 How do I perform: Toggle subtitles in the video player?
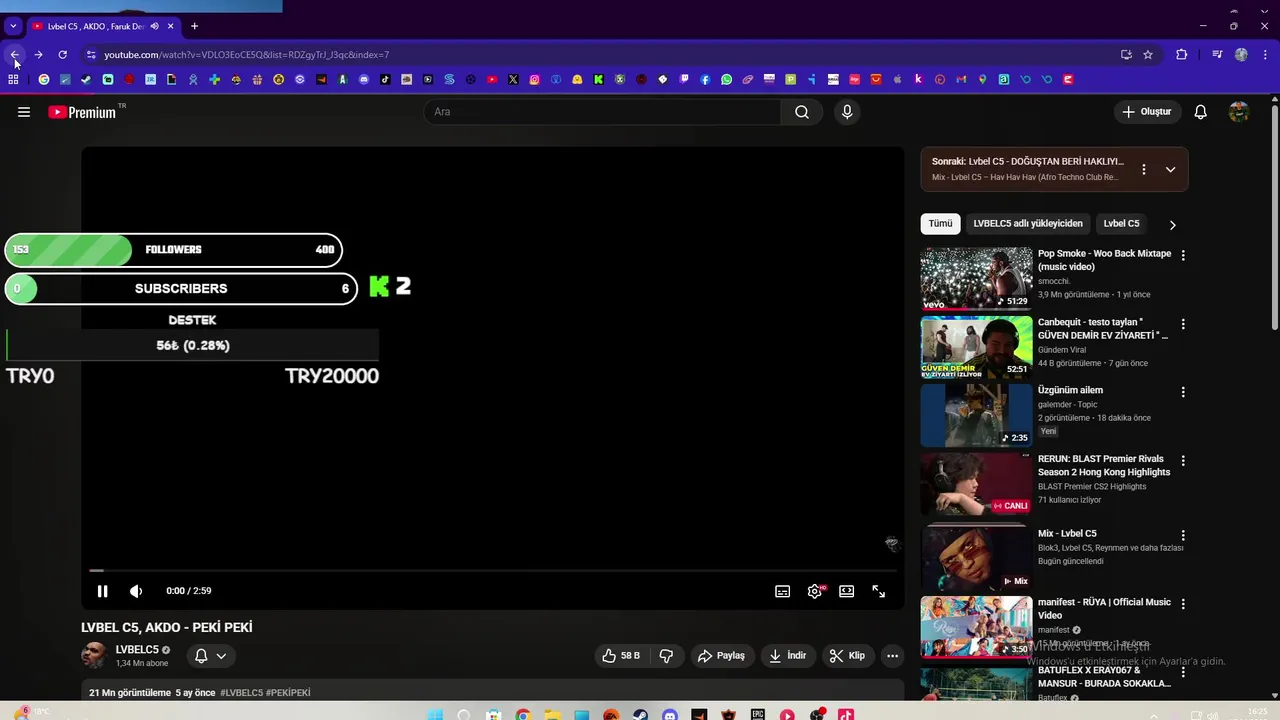click(x=783, y=591)
